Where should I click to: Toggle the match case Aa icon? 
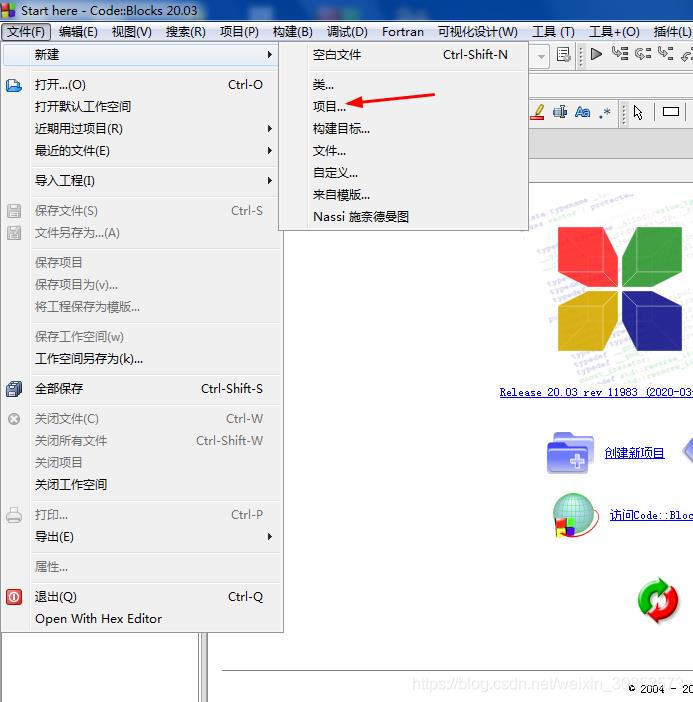coord(582,112)
